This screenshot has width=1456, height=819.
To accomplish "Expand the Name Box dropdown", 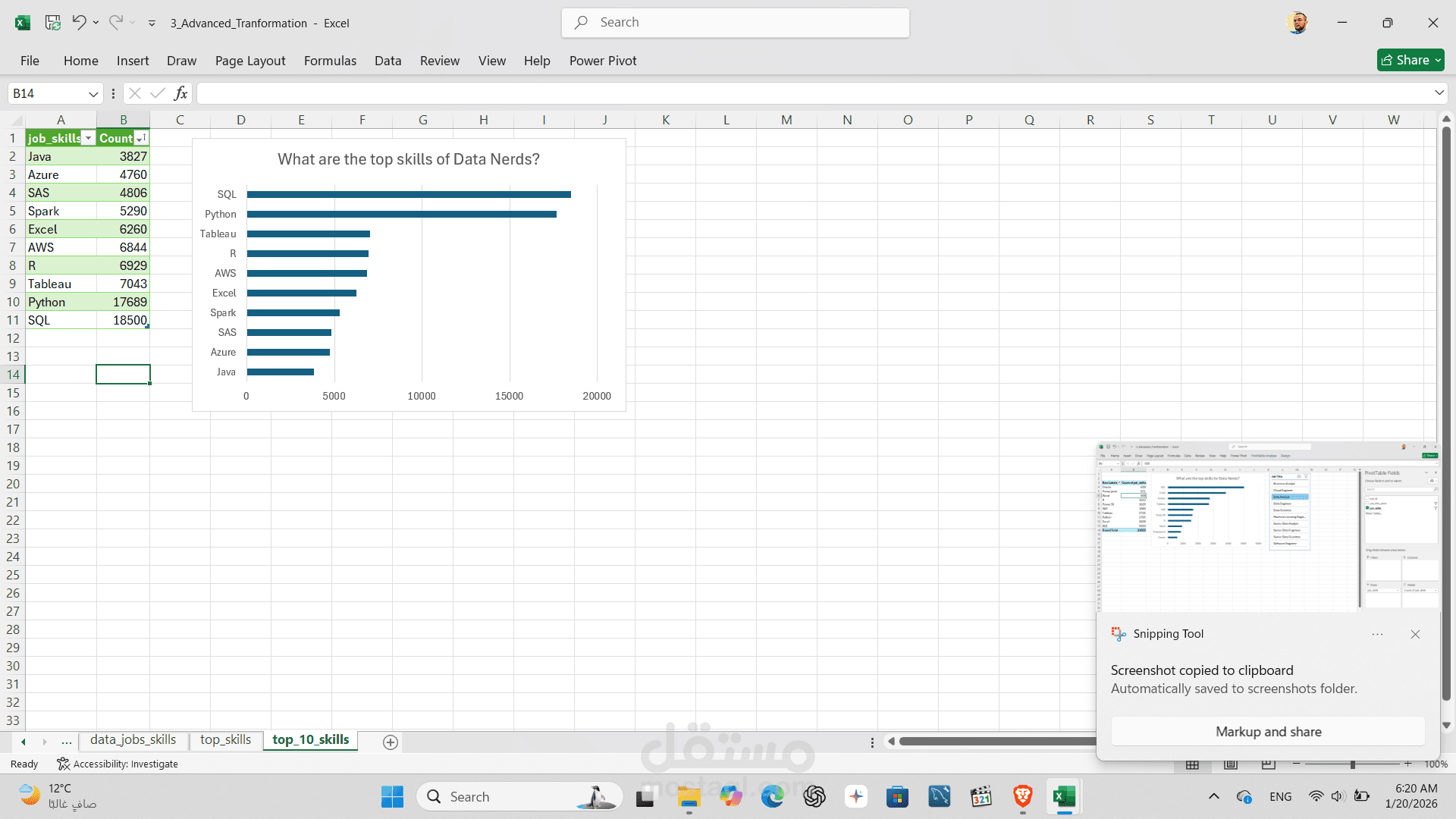I will 93,93.
